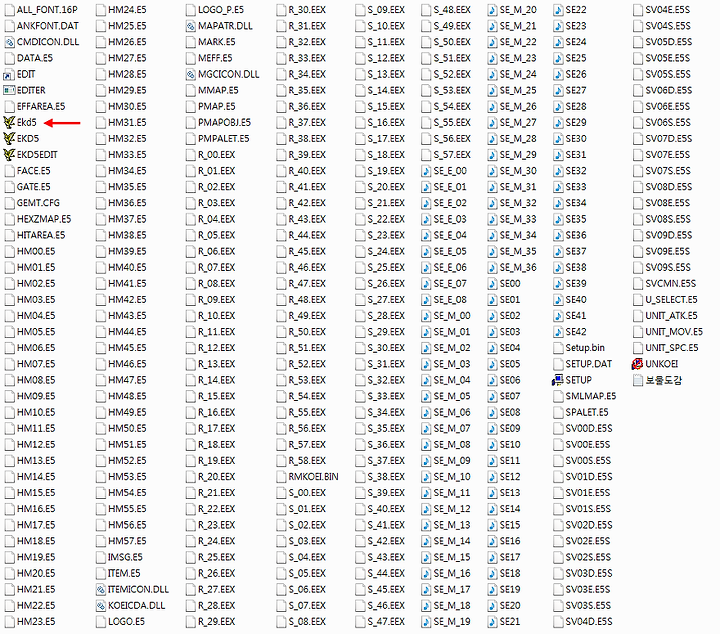Click the SVCMN.E5S file name

[x=671, y=284]
